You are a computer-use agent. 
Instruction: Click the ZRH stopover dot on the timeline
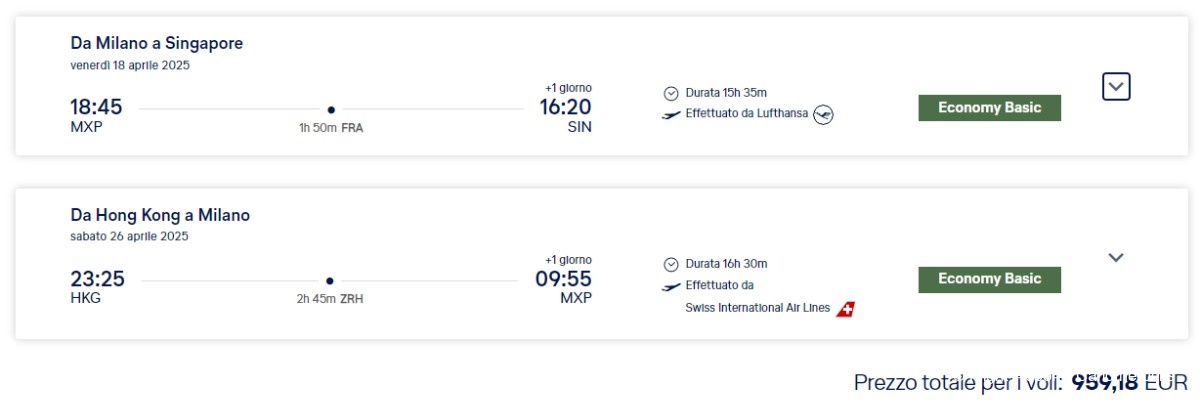(330, 281)
